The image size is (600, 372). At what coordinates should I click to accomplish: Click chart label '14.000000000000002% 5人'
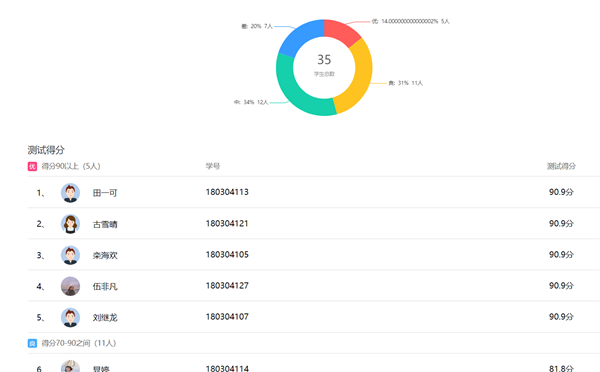(415, 21)
